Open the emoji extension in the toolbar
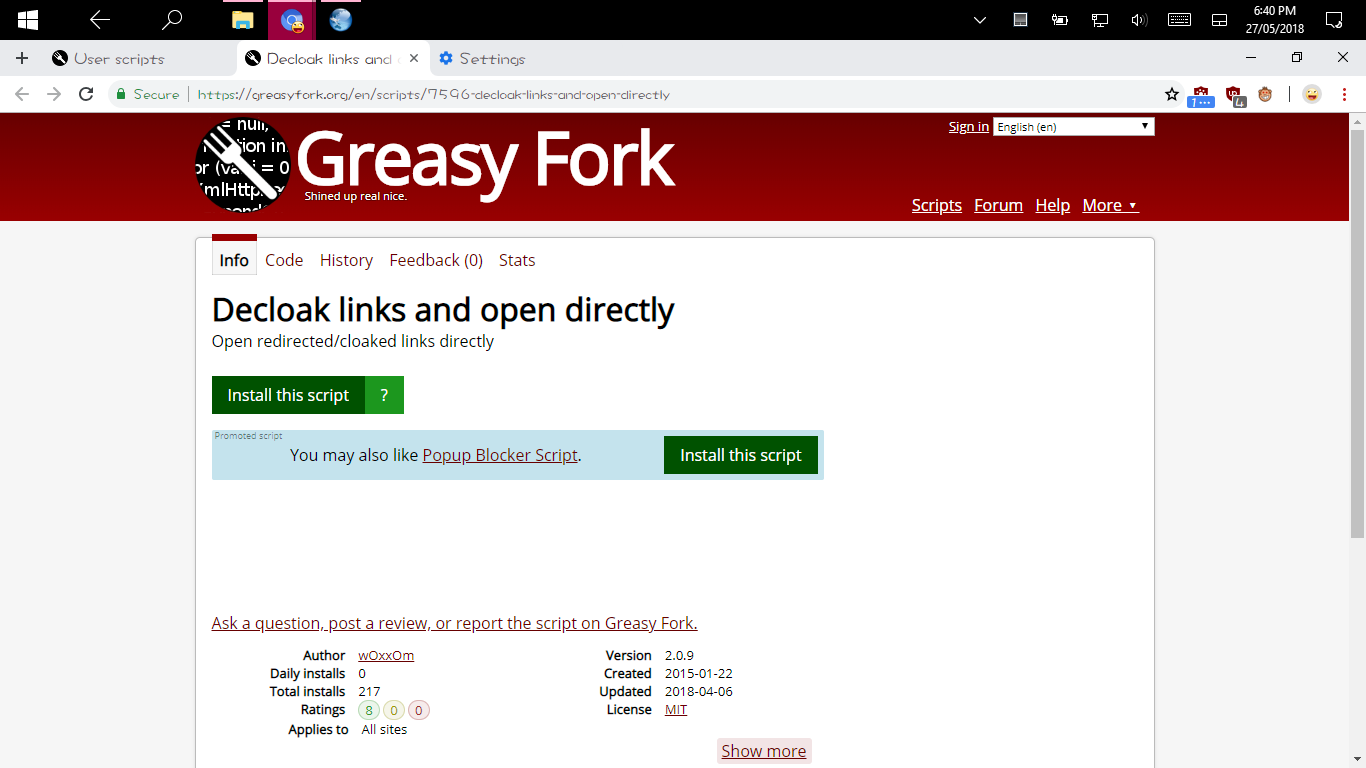This screenshot has height=768, width=1366. click(1311, 94)
